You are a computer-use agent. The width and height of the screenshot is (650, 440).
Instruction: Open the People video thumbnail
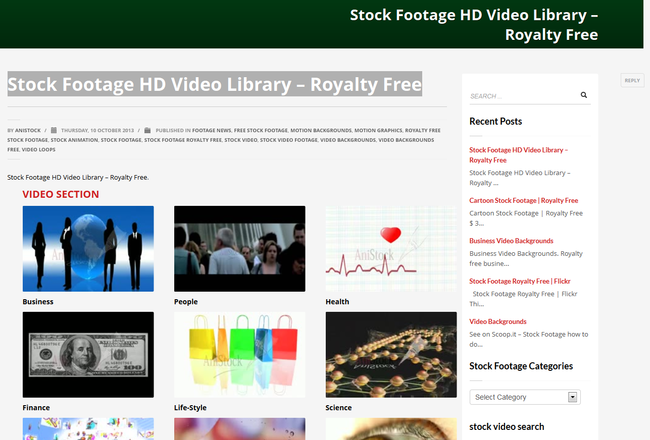click(x=239, y=249)
